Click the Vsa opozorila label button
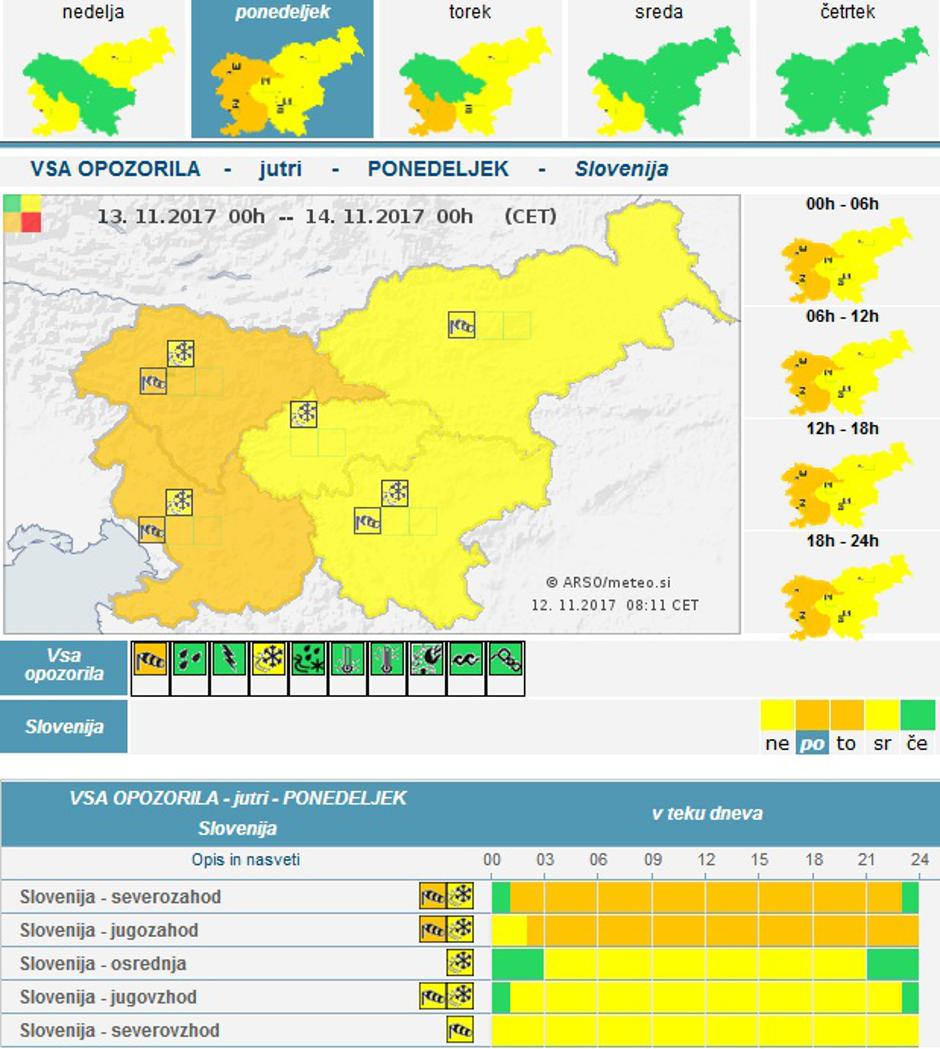940x1049 pixels. [64, 663]
